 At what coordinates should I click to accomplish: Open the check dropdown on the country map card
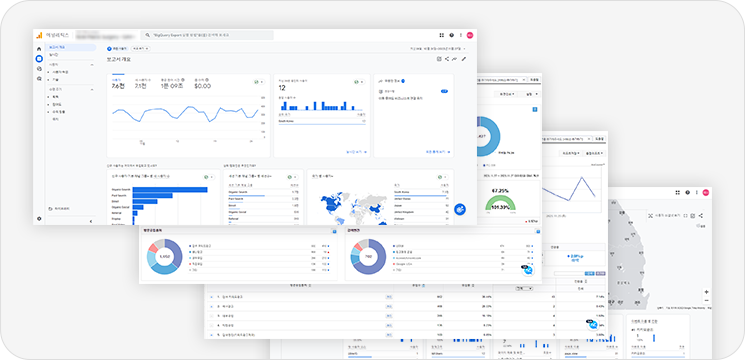(442, 177)
